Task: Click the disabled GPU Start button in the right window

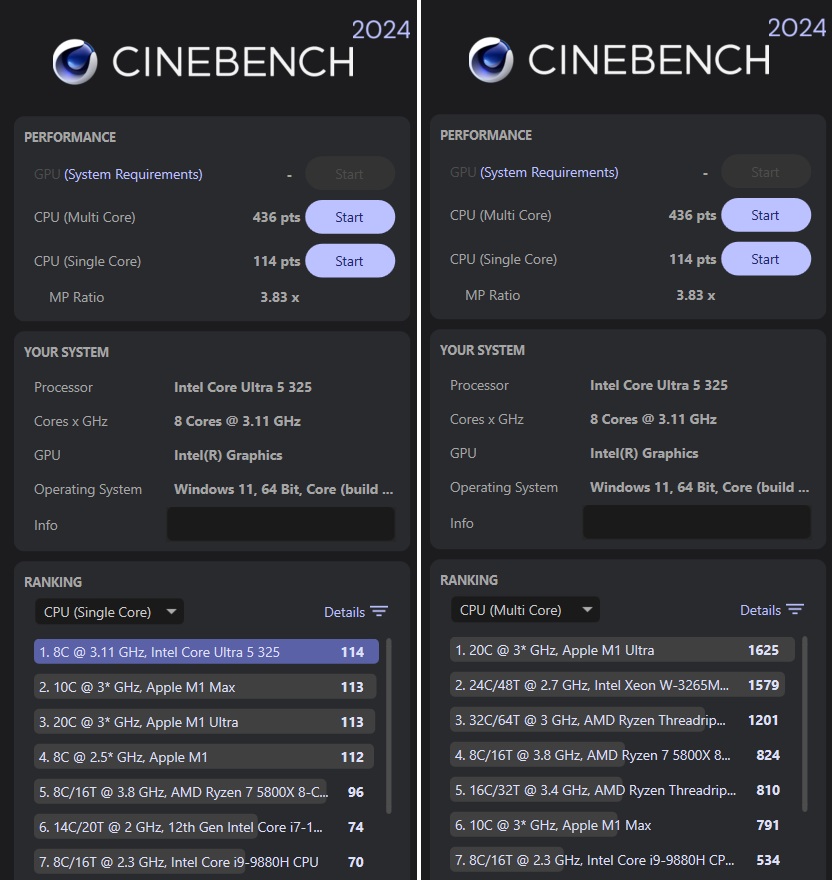Action: (766, 172)
